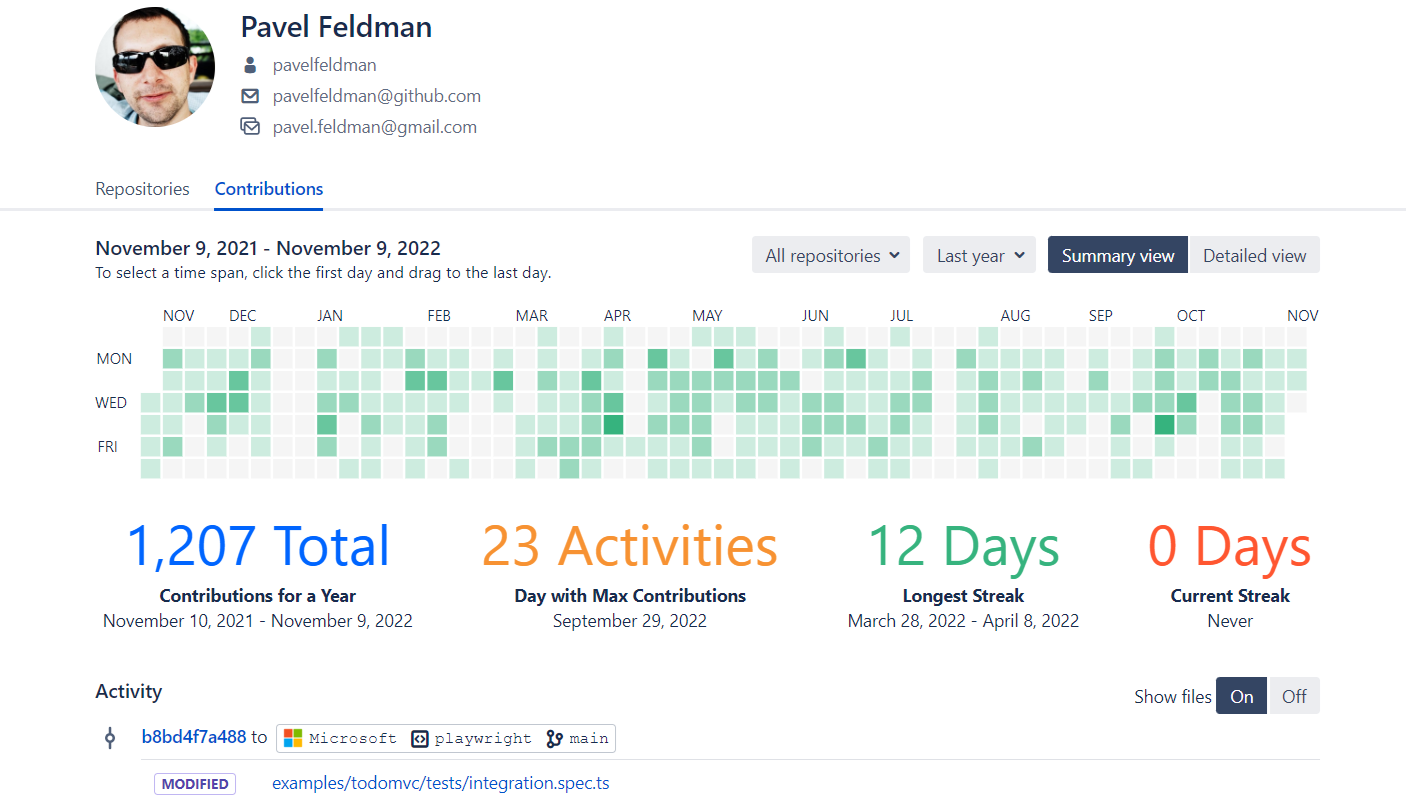Select the Contributions tab

point(269,189)
